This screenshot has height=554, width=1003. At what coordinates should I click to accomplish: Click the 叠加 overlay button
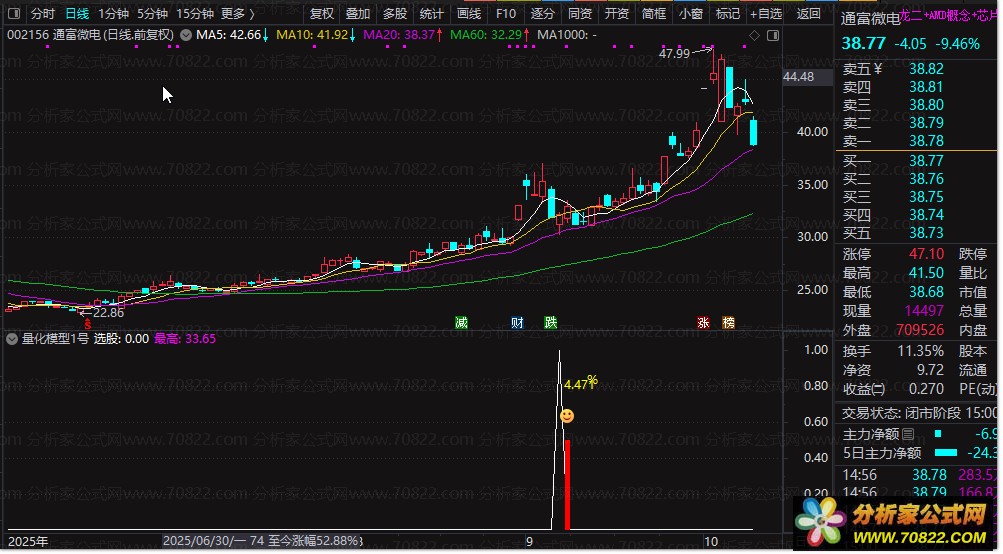[358, 13]
